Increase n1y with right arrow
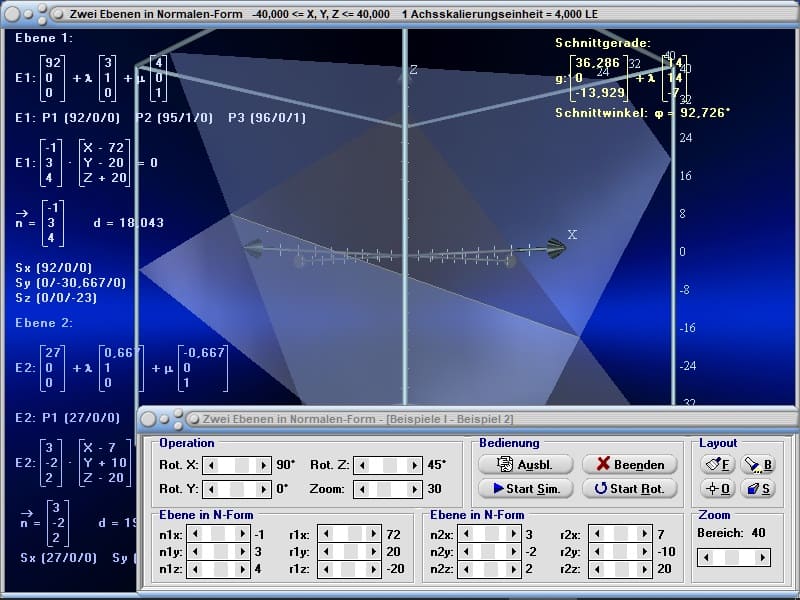Viewport: 800px width, 600px height. (x=243, y=551)
